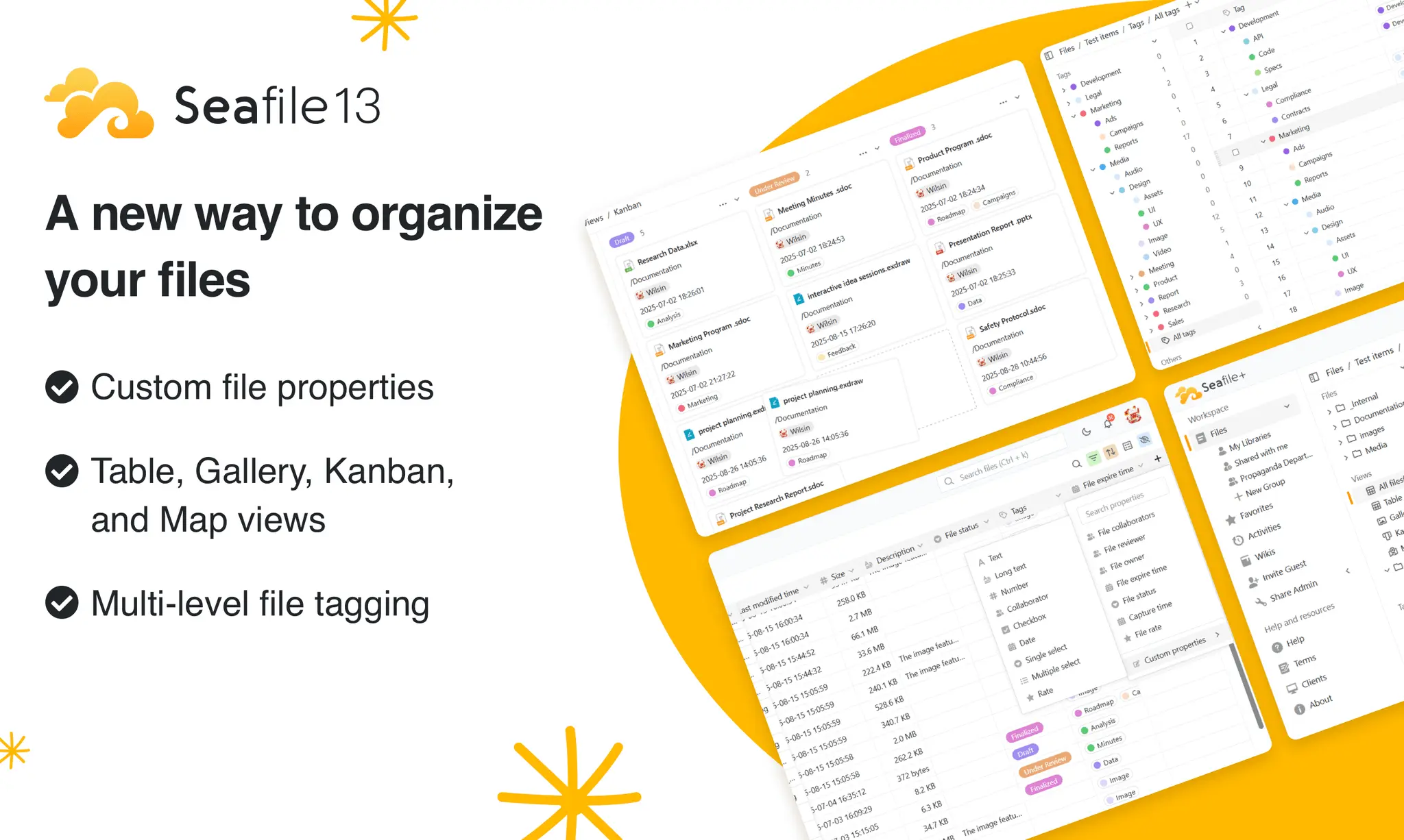Click the gray scrollbar beside Custom properties
The width and height of the screenshot is (1404, 840).
point(1246,685)
